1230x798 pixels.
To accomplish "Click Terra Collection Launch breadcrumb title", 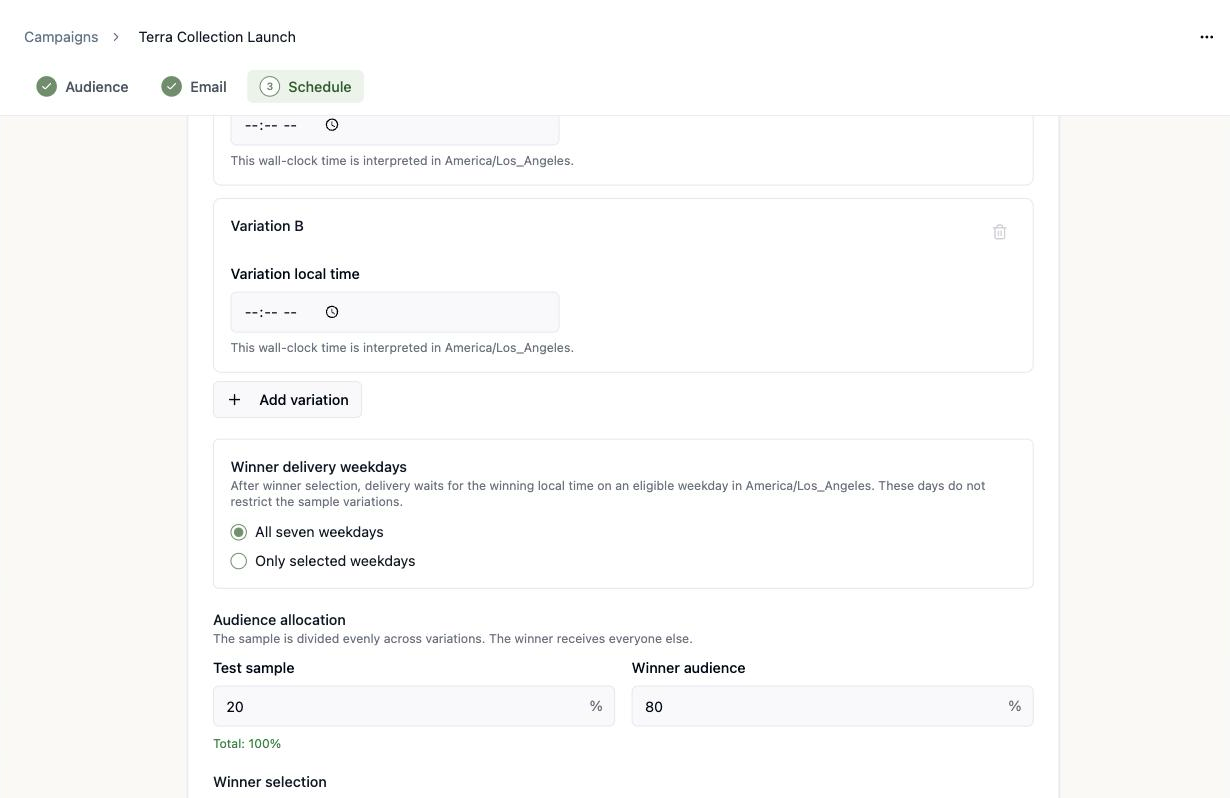I will pos(217,37).
